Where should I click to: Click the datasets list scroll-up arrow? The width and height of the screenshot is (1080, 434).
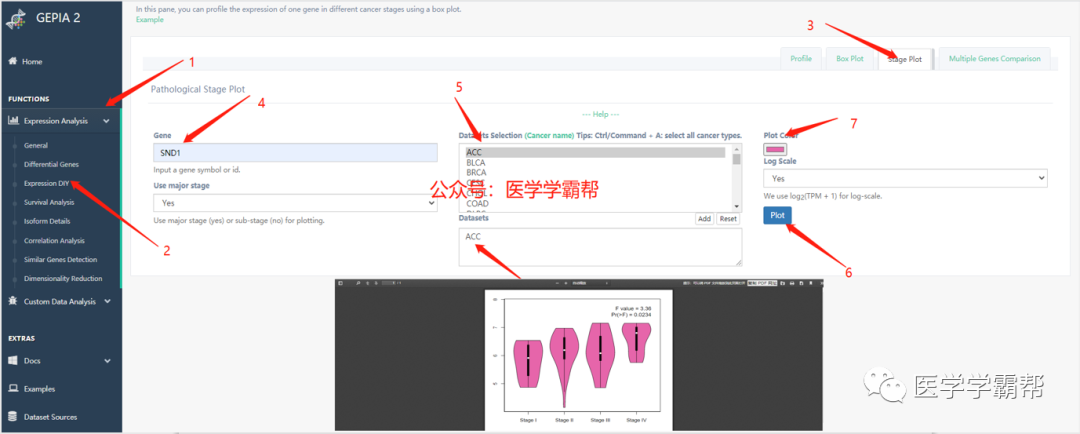[736, 148]
